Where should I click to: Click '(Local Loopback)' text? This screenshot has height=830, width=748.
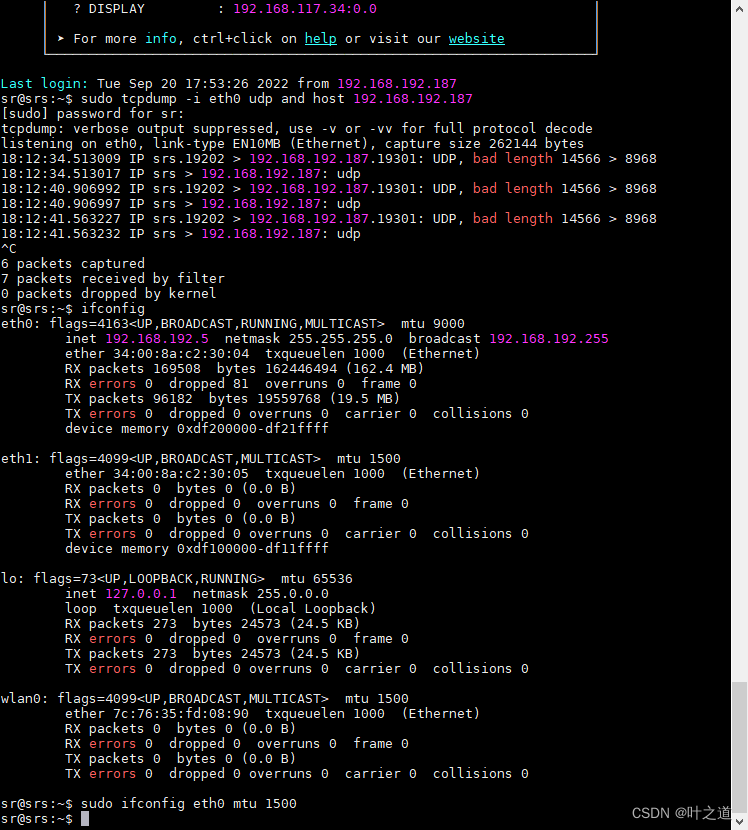click(312, 609)
